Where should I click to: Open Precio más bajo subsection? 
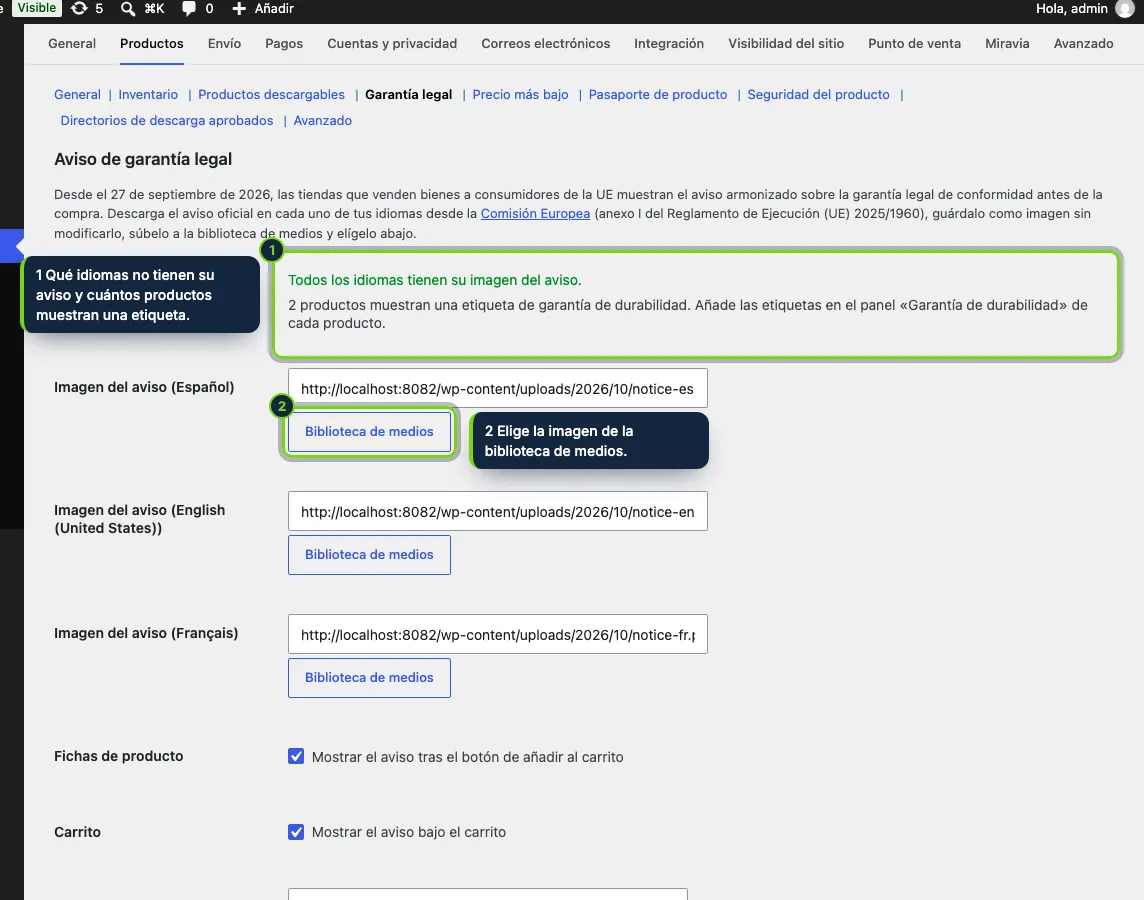coord(520,95)
